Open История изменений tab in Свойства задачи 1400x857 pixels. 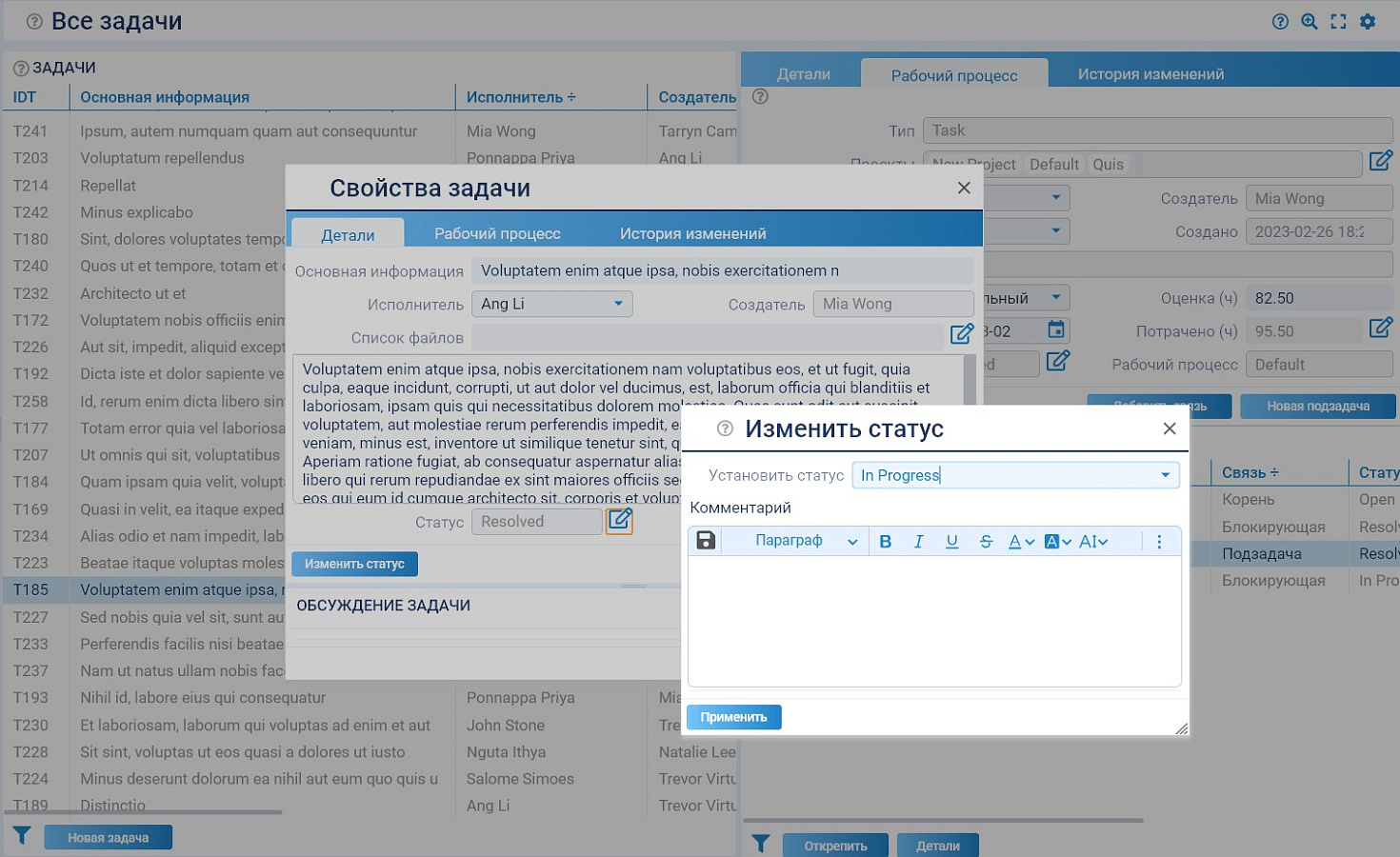point(692,233)
